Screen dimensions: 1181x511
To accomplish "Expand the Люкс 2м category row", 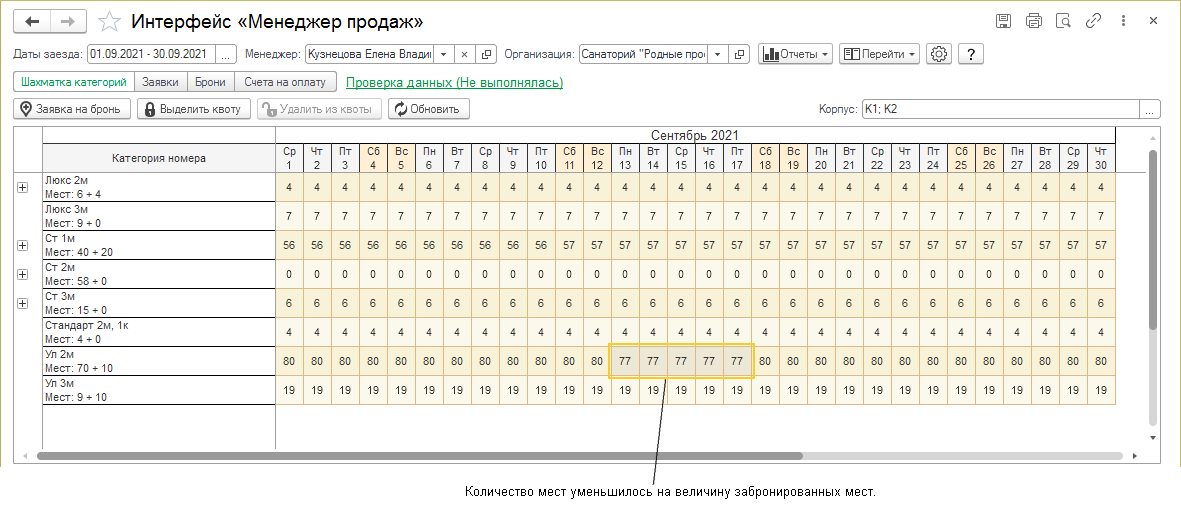I will pyautogui.click(x=22, y=188).
